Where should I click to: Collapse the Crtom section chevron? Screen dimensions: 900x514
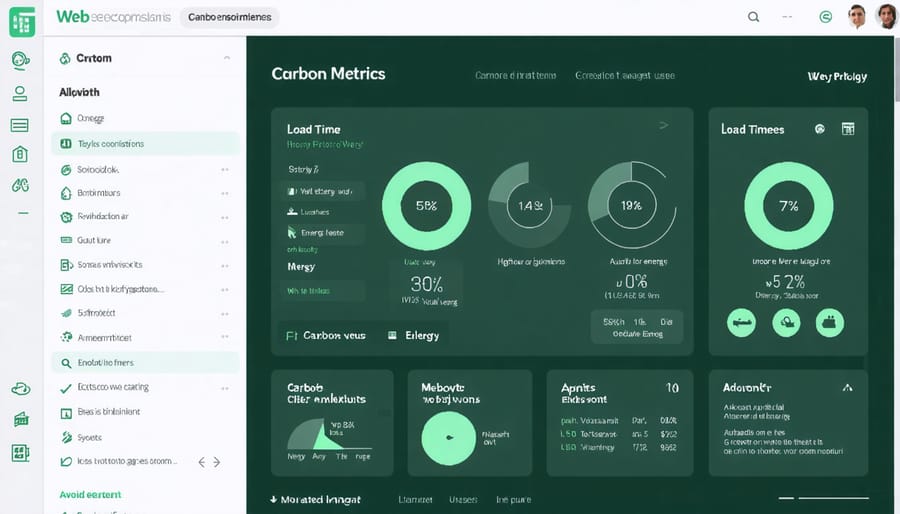pos(227,58)
